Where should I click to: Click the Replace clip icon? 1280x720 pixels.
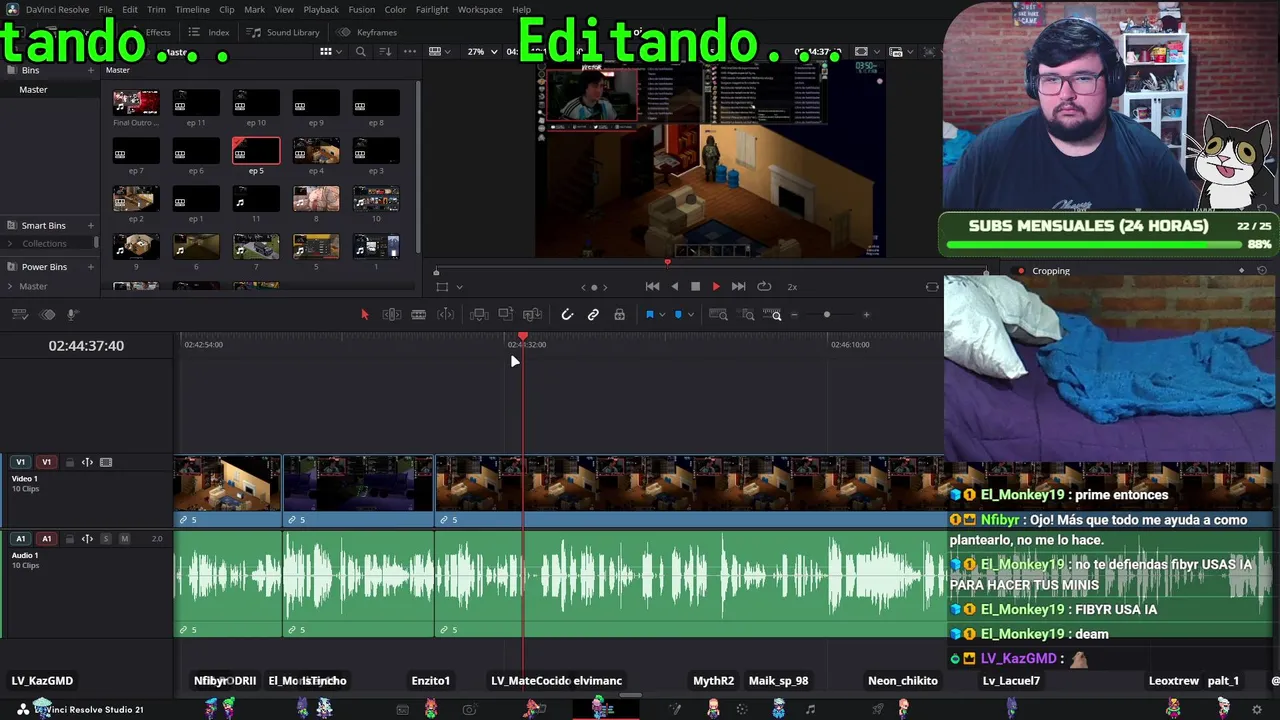[533, 315]
